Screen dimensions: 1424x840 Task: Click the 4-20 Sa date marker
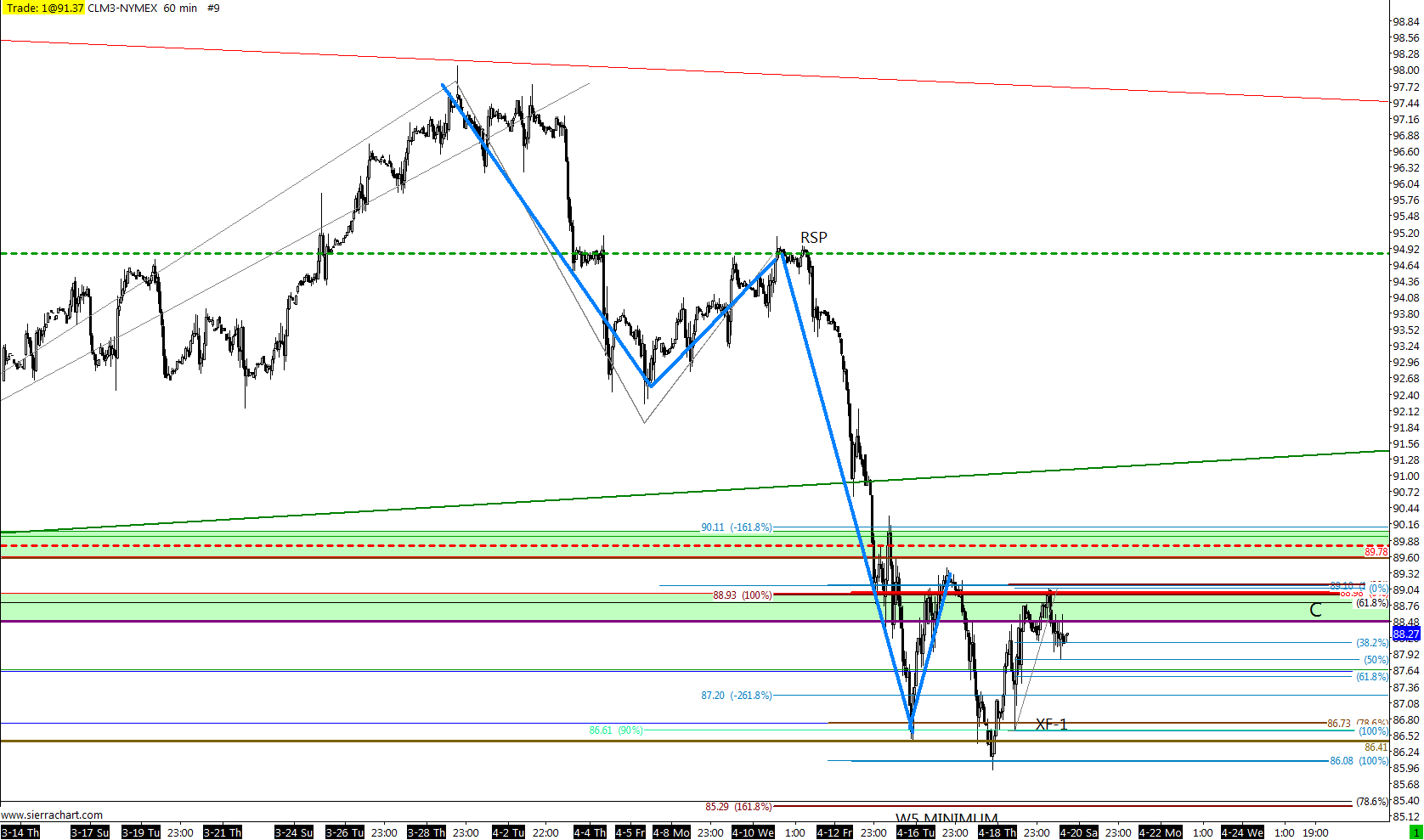click(1079, 832)
